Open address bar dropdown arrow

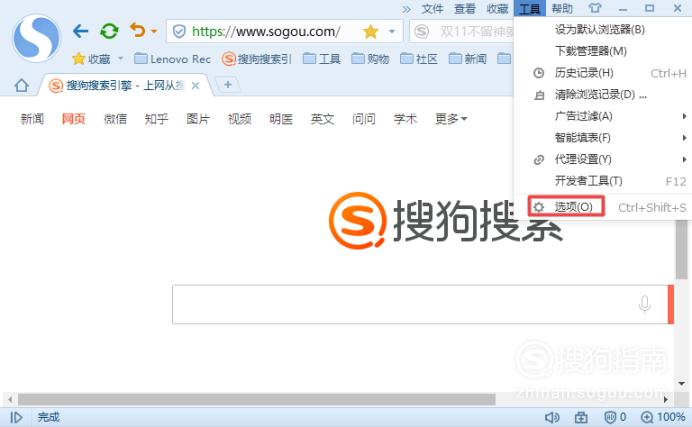click(391, 31)
